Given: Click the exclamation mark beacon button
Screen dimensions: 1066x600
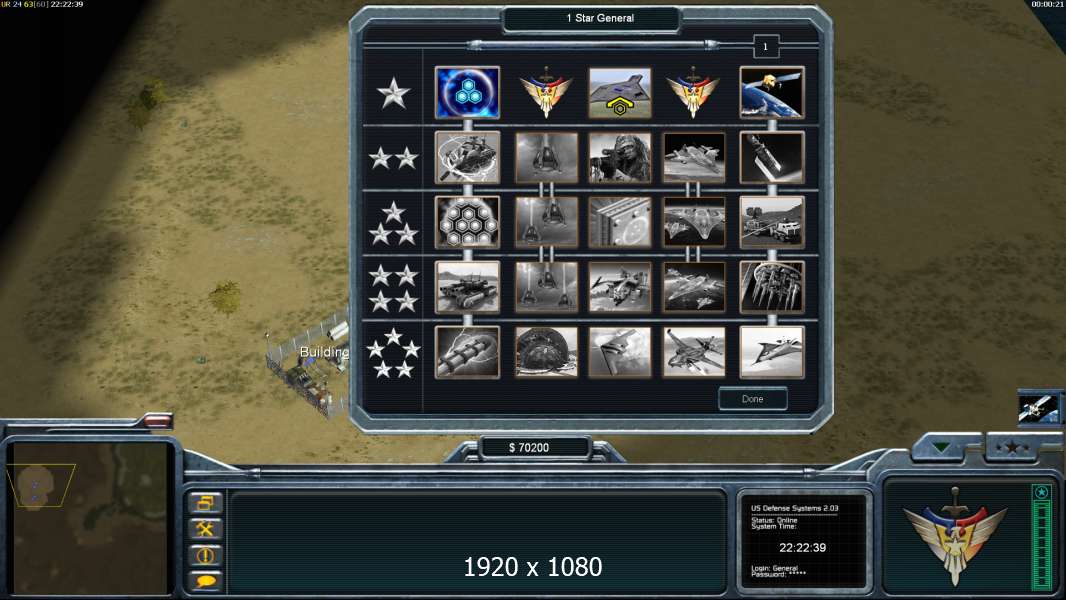Looking at the screenshot, I should pyautogui.click(x=205, y=555).
